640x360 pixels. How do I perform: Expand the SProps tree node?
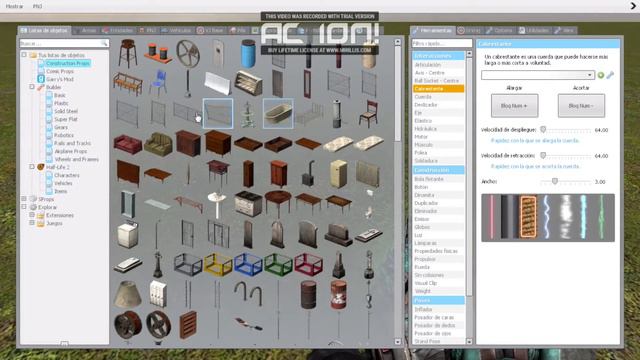point(24,199)
